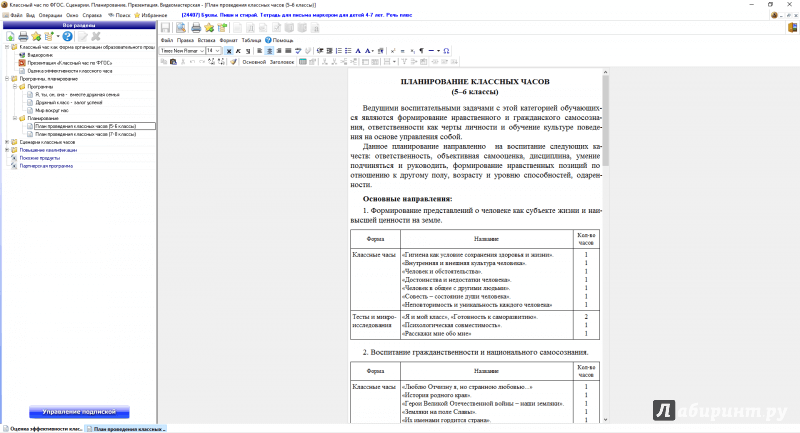Align text right
This screenshot has width=800, height=433.
click(279, 51)
